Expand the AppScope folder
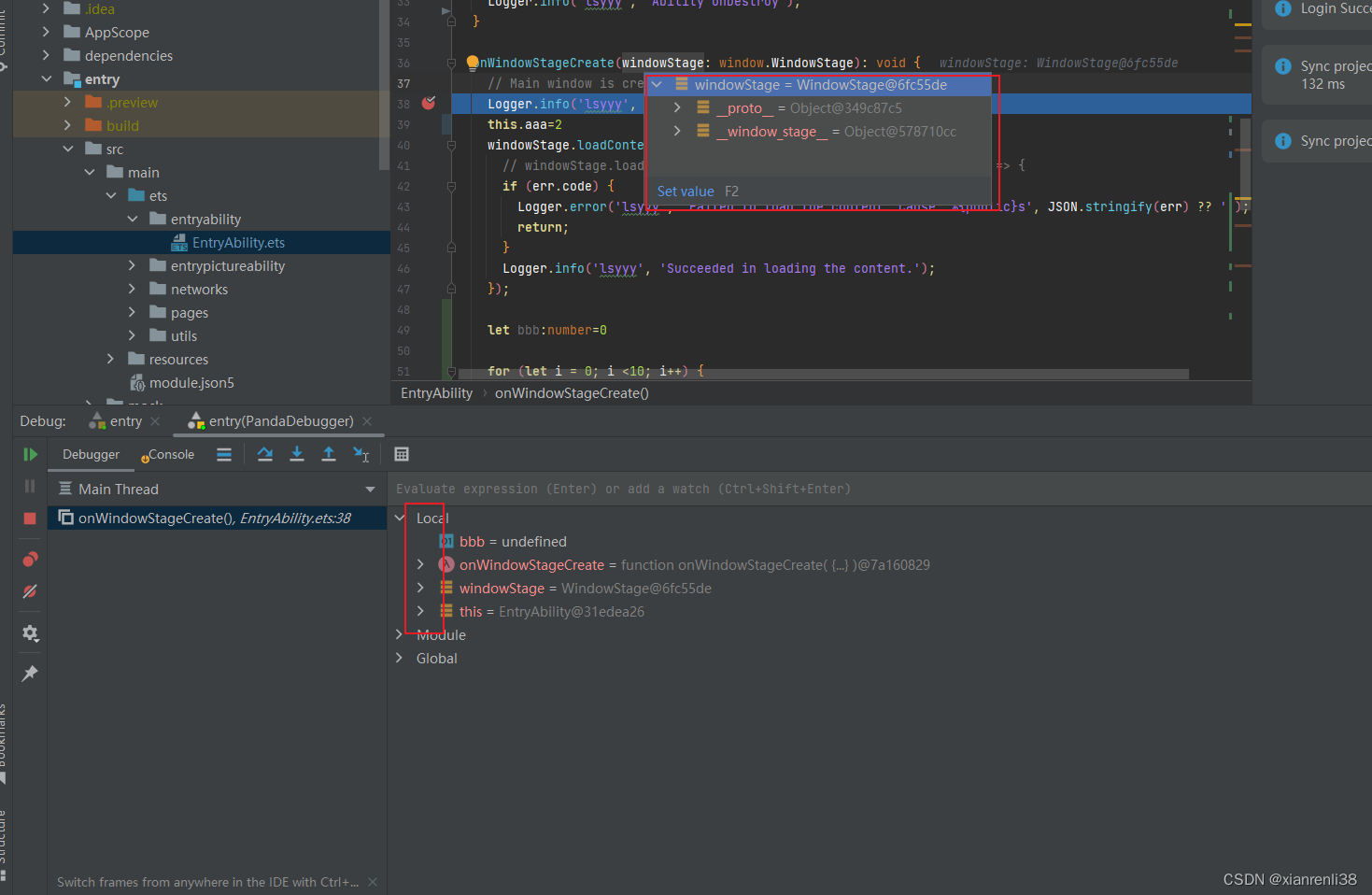Viewport: 1372px width, 895px height. coord(46,32)
